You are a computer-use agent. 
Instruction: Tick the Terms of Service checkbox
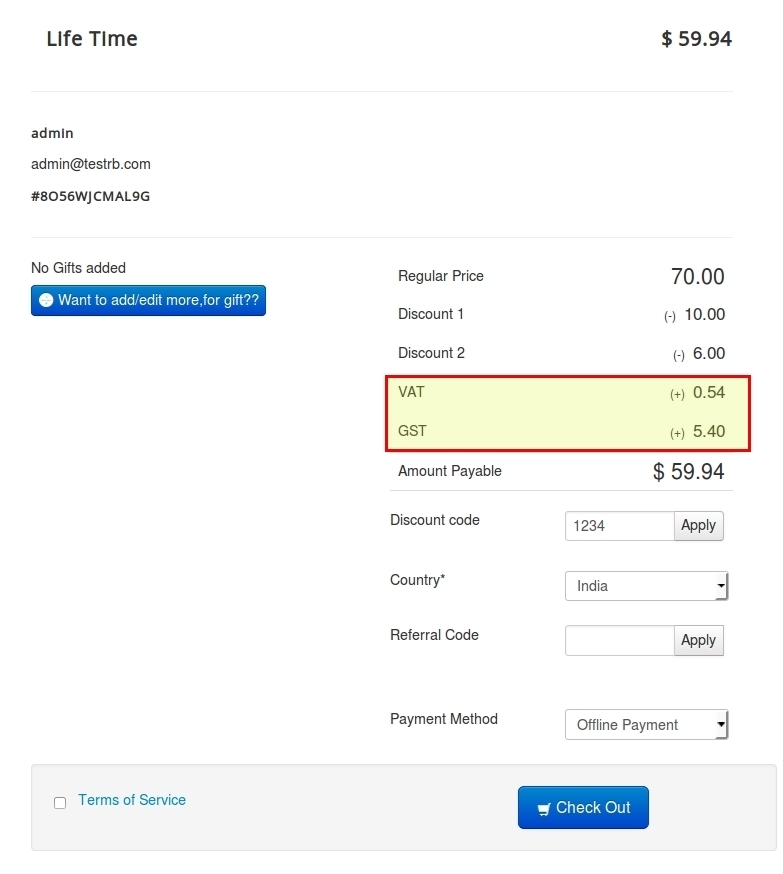click(x=60, y=803)
